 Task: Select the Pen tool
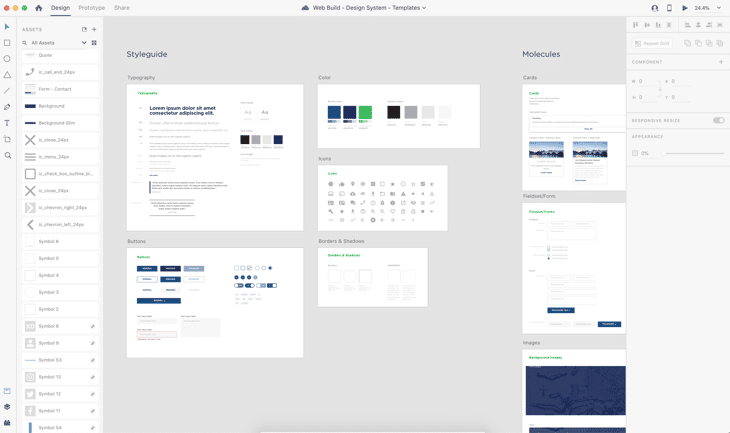pos(7,107)
